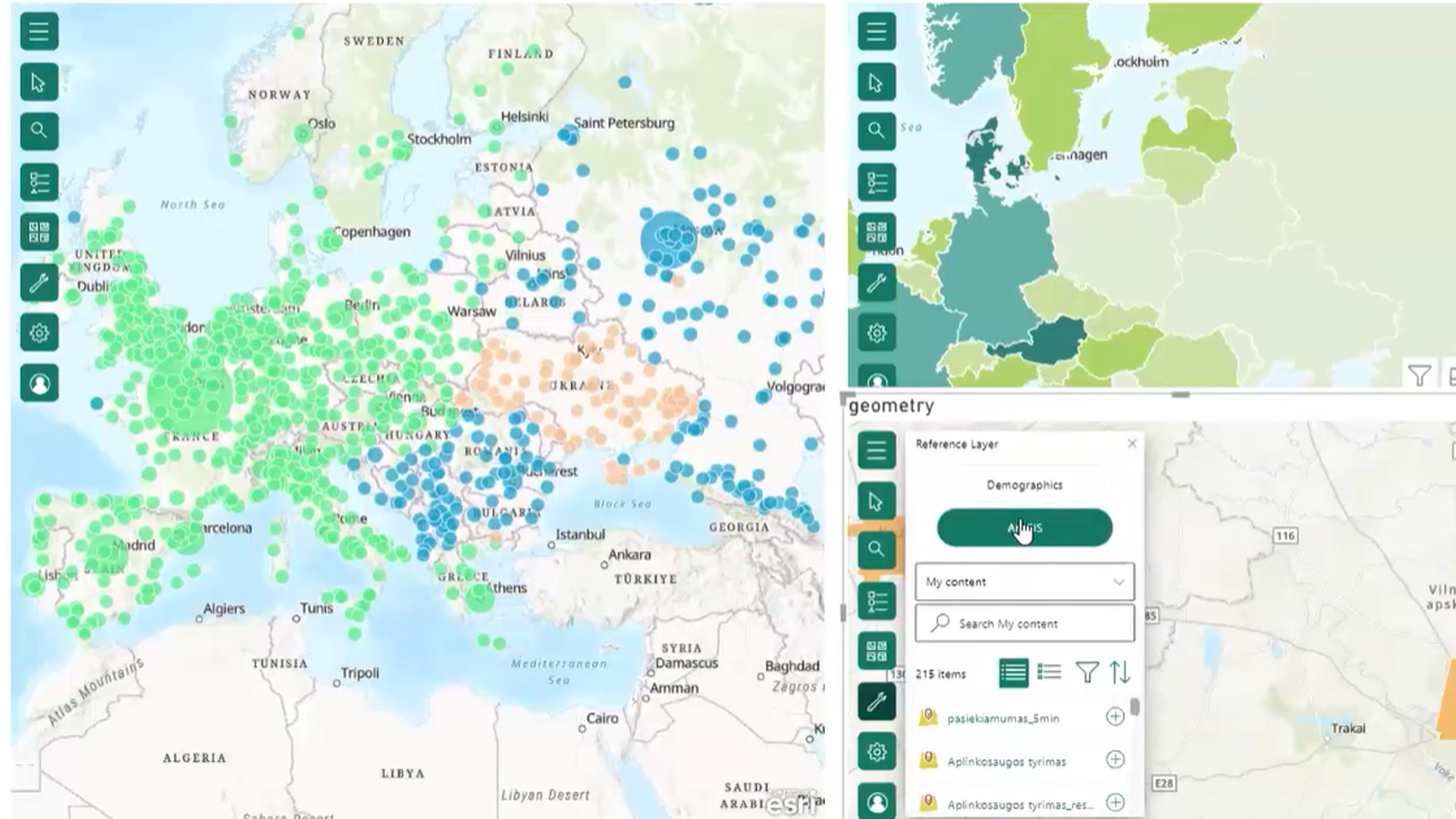The image size is (1456, 819).
Task: Click the Aplinkosaugos tyrimas layer link
Action: [1006, 761]
